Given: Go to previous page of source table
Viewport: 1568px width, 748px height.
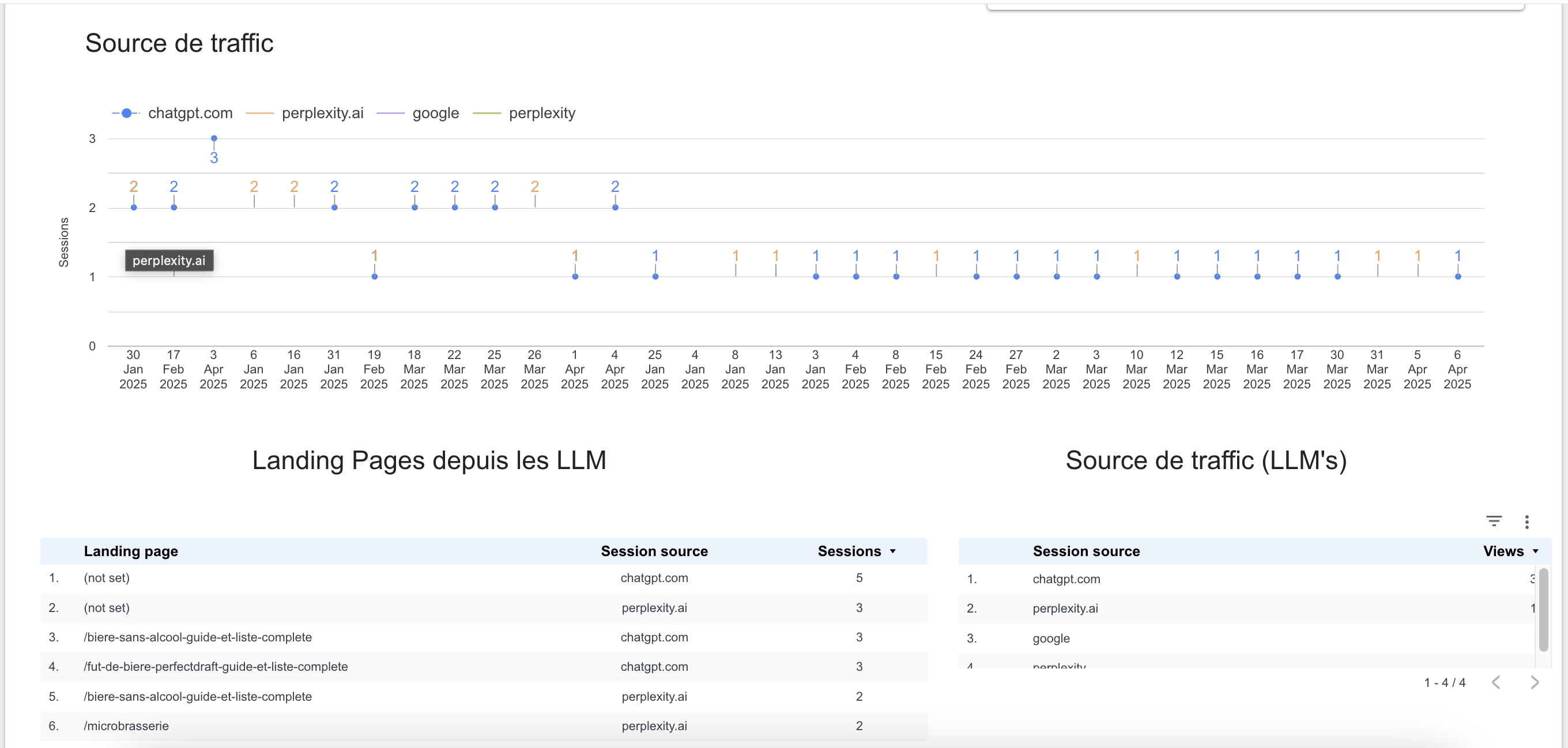Looking at the screenshot, I should click(1495, 682).
